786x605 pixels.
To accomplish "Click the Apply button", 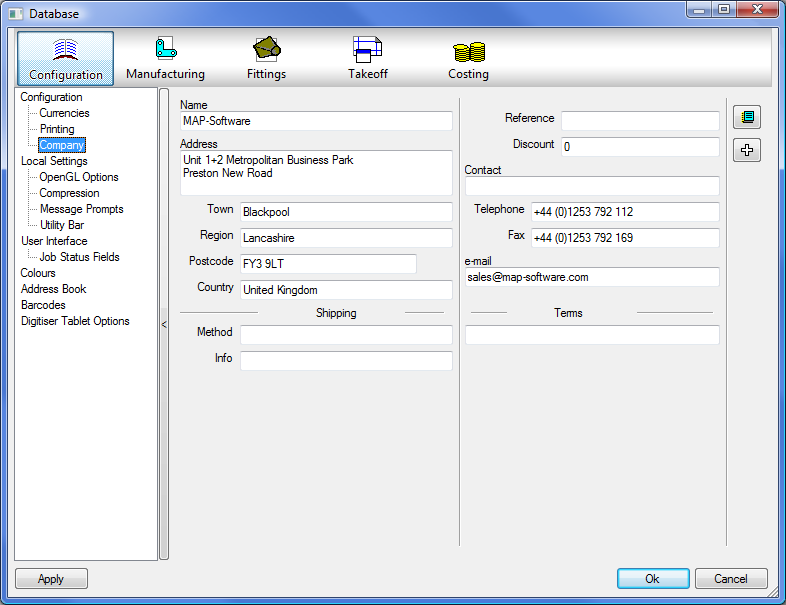I will click(51, 578).
